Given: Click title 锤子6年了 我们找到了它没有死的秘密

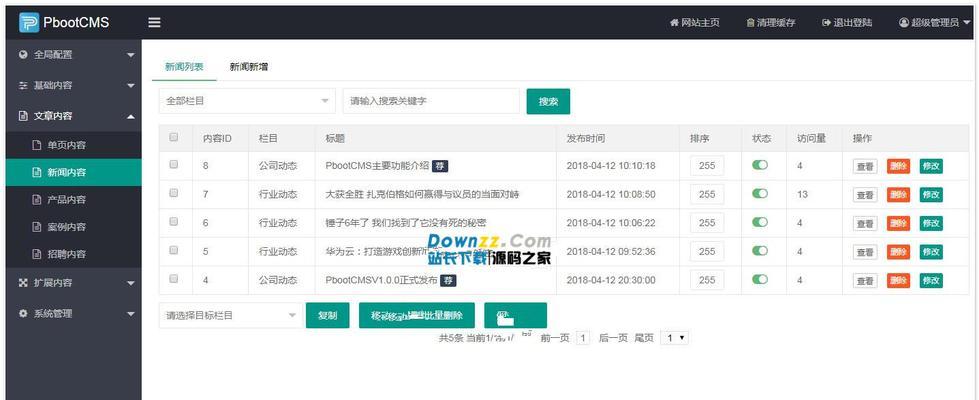Looking at the screenshot, I should tap(406, 223).
